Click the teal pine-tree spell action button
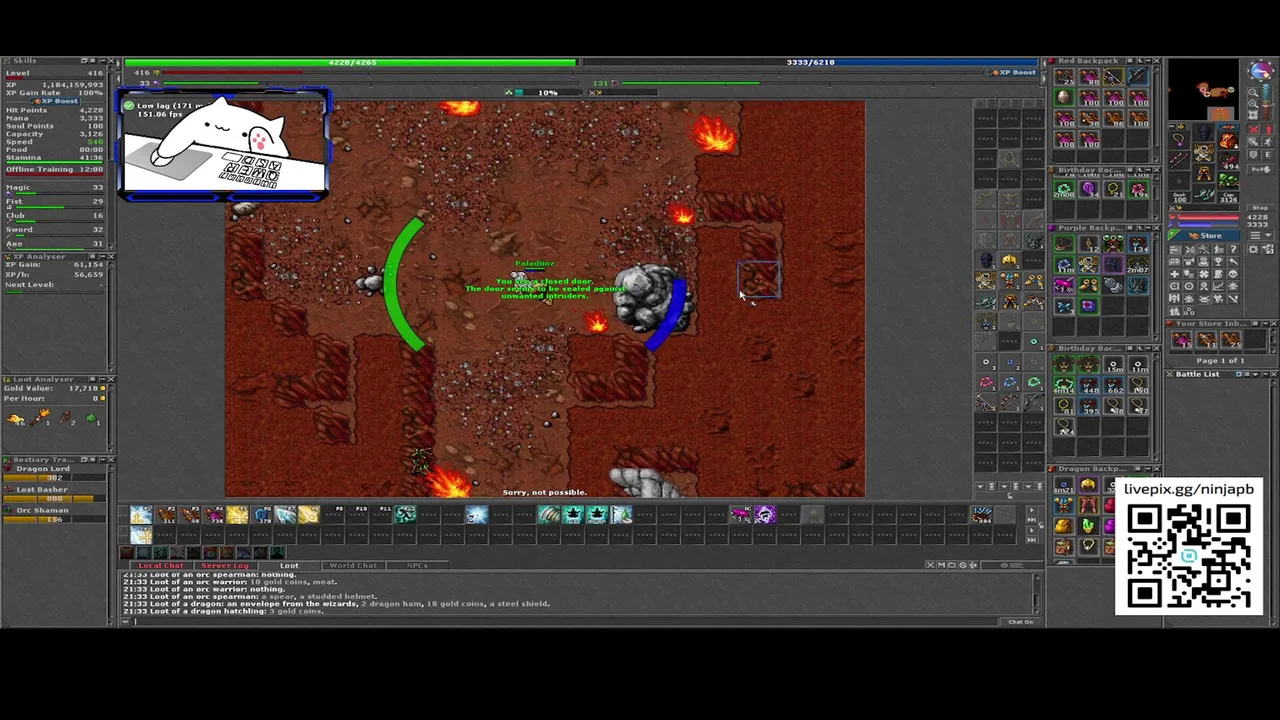Image resolution: width=1280 pixels, height=720 pixels. click(573, 514)
